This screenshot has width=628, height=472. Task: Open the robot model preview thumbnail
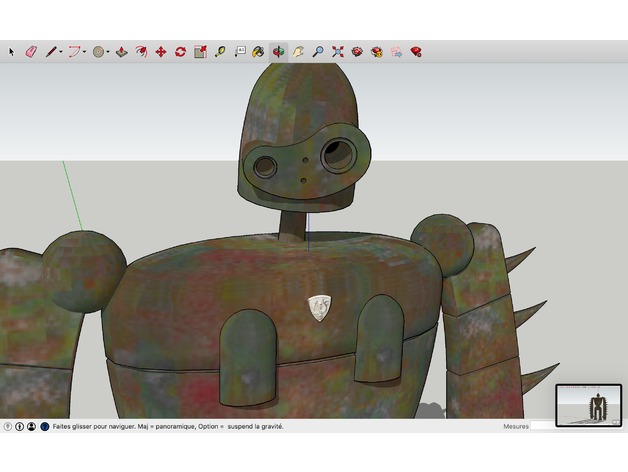(589, 405)
